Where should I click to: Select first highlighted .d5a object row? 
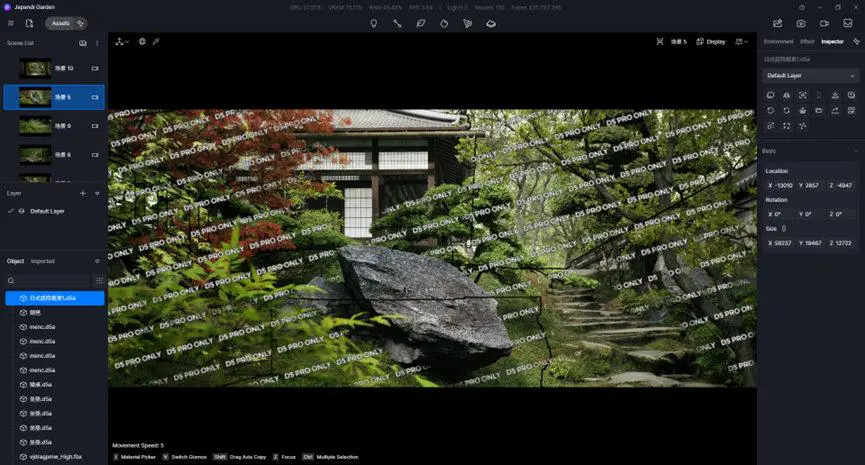pyautogui.click(x=55, y=298)
